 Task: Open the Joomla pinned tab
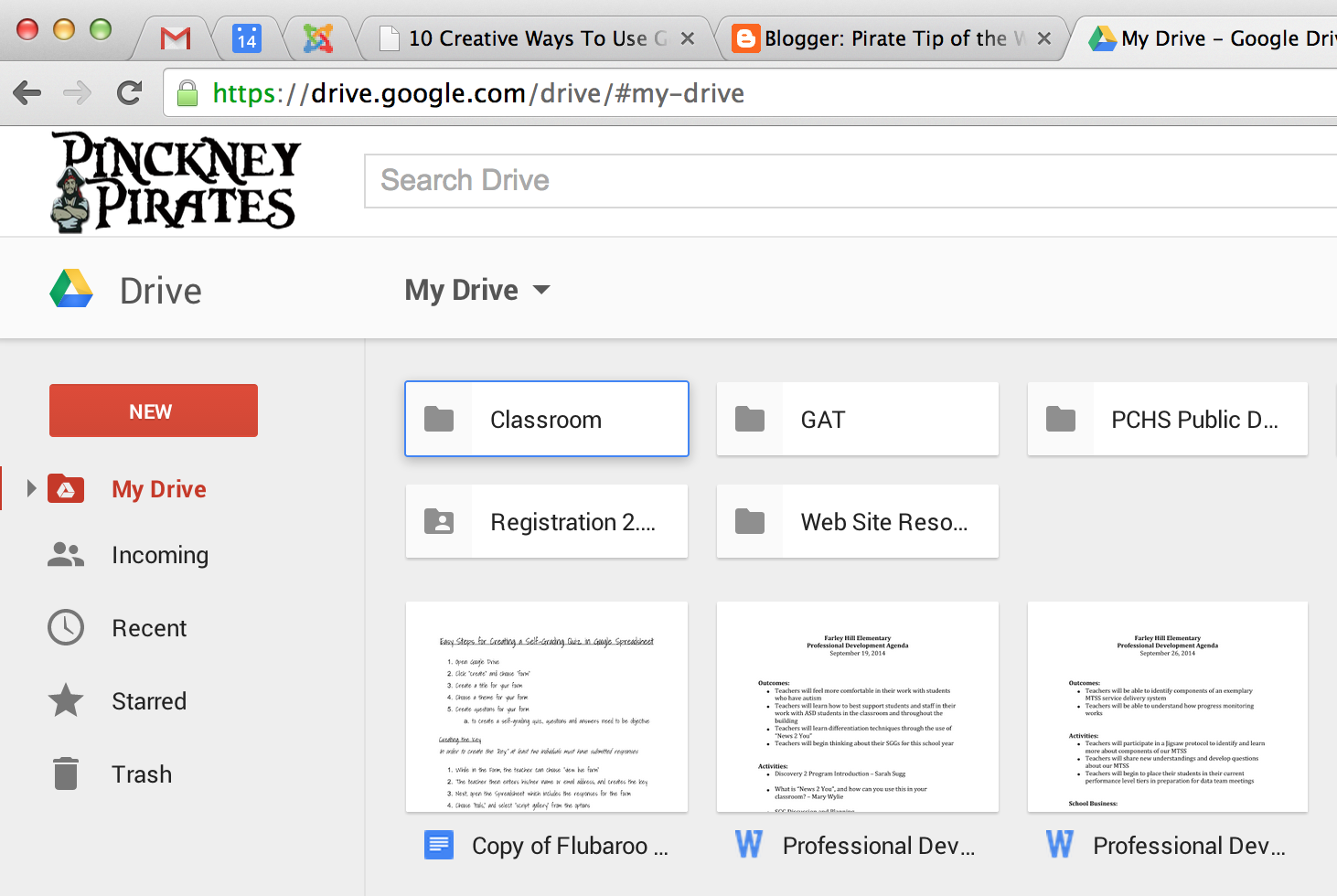click(x=318, y=38)
